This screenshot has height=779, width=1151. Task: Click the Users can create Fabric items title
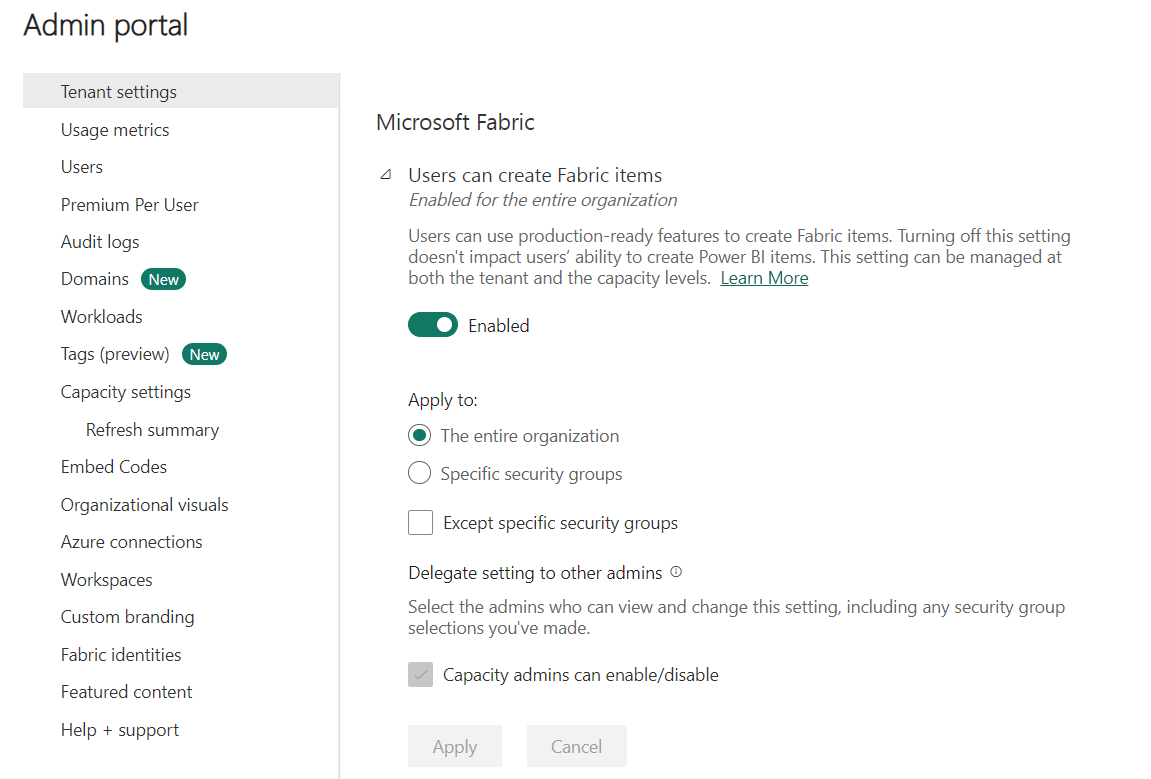pyautogui.click(x=535, y=175)
